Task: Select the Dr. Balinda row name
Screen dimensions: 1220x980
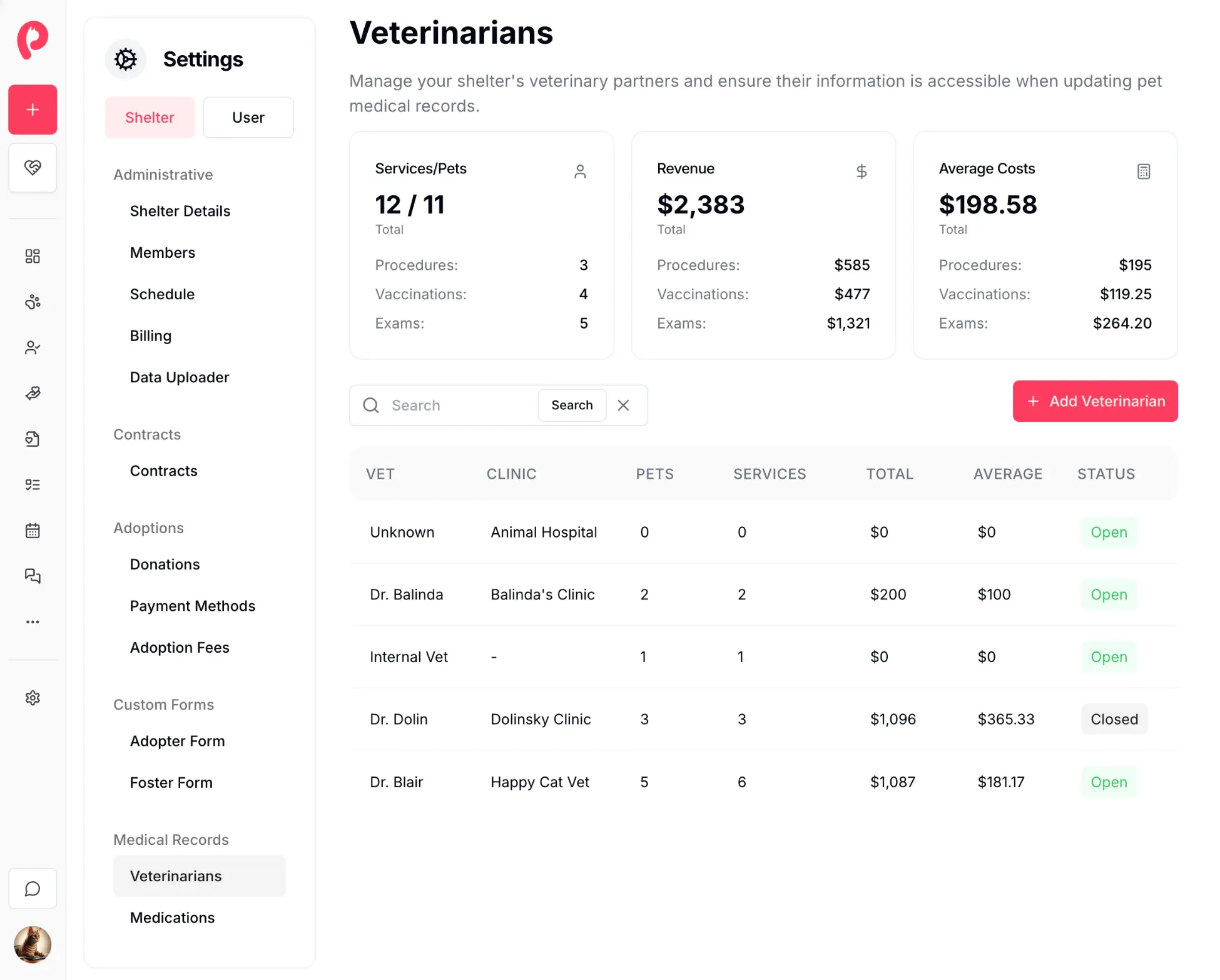Action: pos(407,595)
